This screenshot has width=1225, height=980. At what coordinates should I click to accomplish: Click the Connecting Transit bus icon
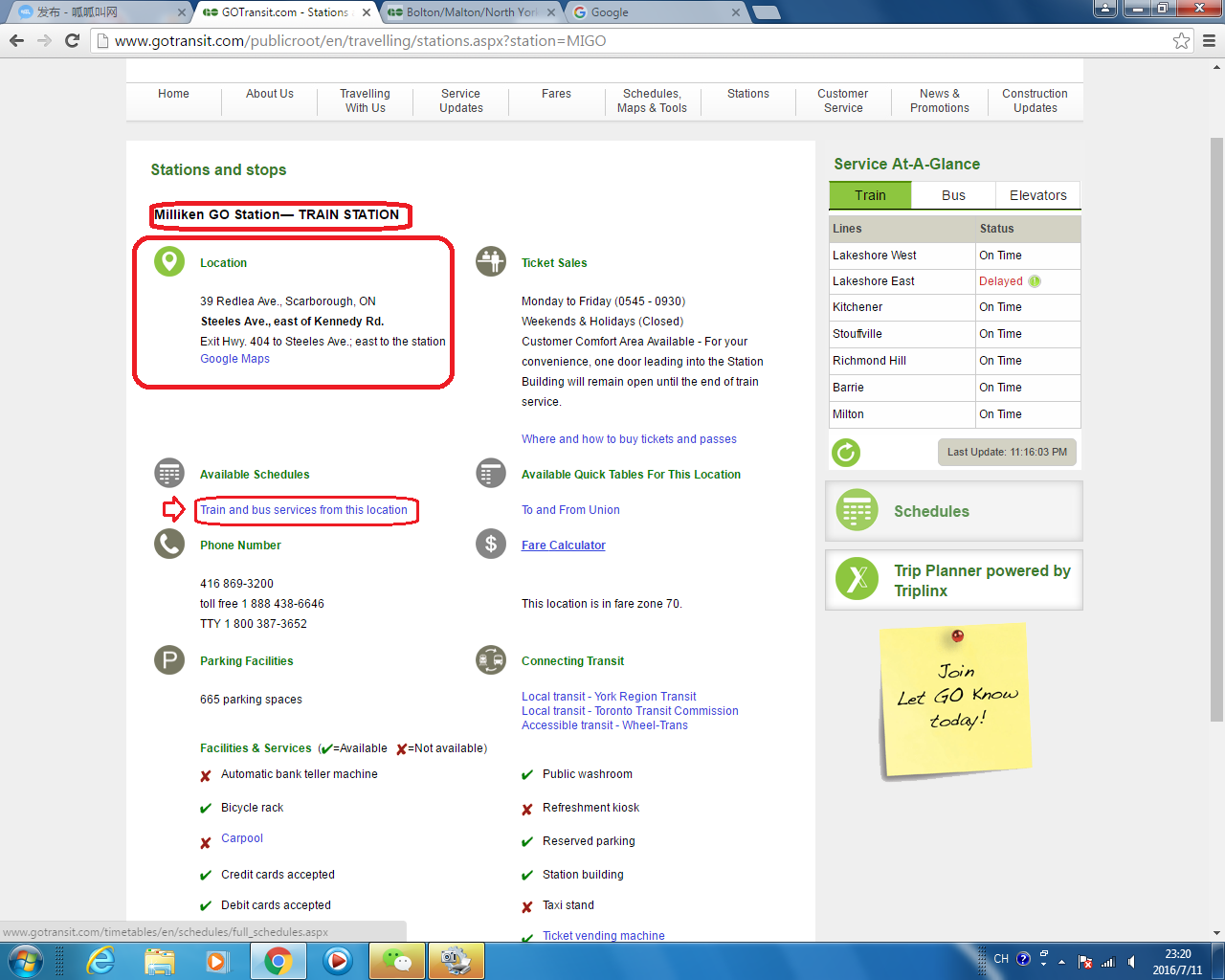pos(491,659)
